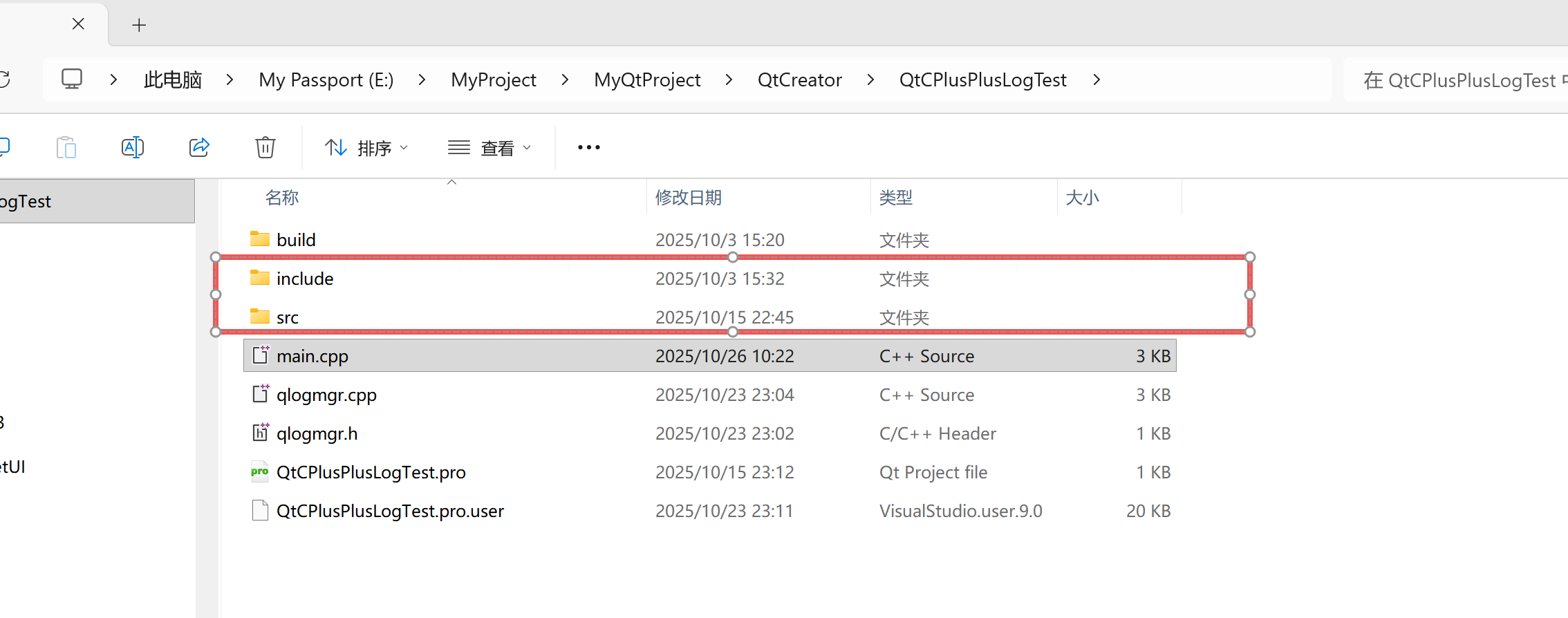
Task: Click the 2025/10/26 10:22 date of main.cpp
Action: pos(725,356)
